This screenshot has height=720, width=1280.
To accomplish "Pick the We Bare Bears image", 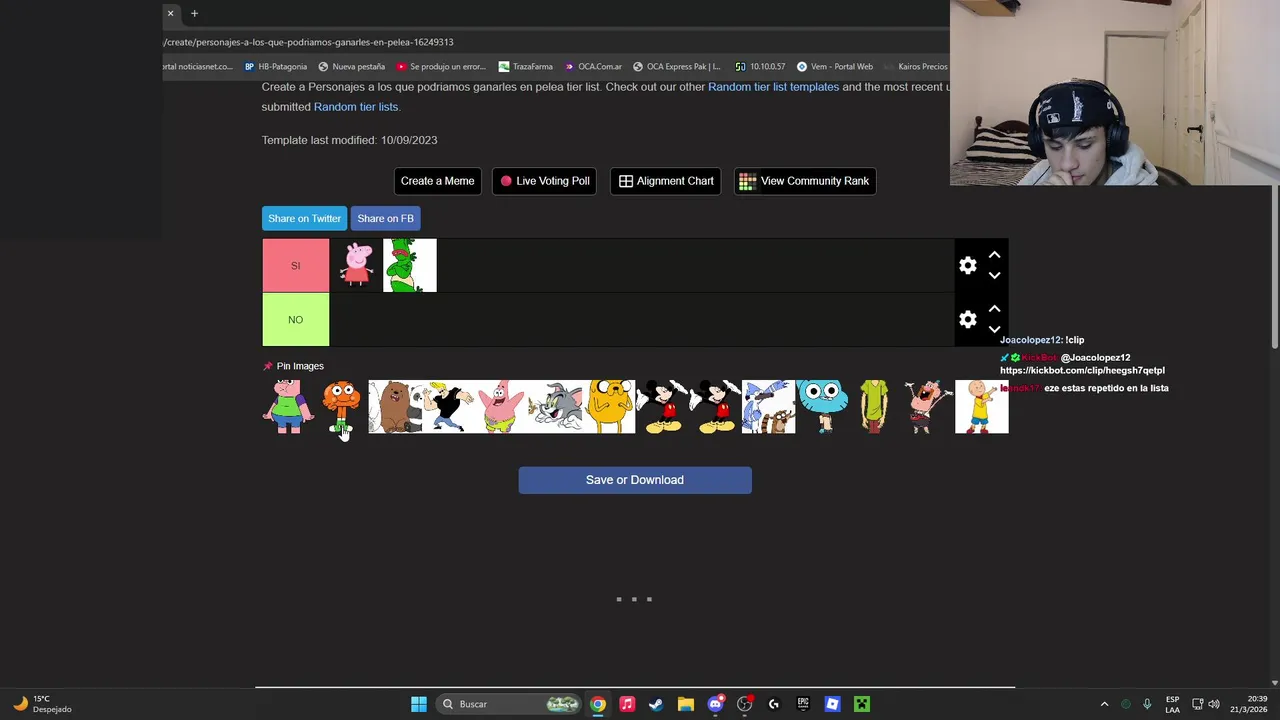I will click(395, 406).
